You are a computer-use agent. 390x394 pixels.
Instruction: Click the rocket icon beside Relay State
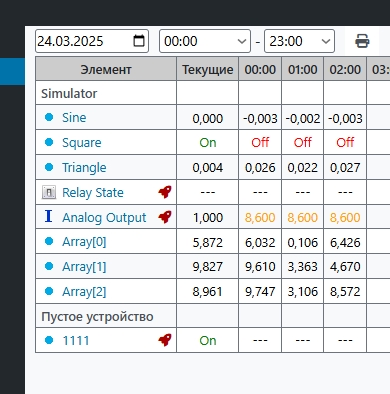[x=165, y=192]
